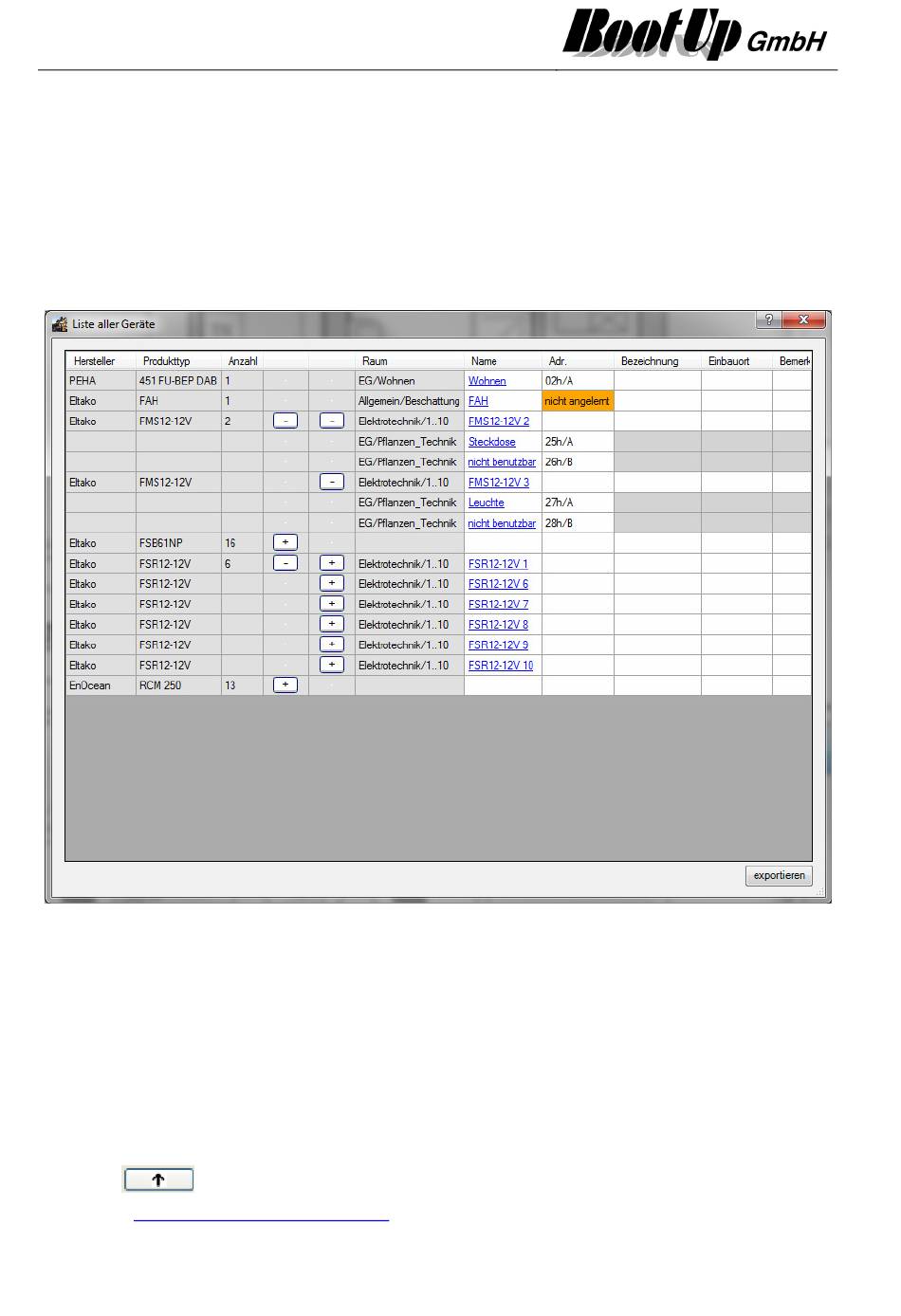The width and height of the screenshot is (901, 1316).
Task: Open the Leuchte link
Action: (487, 503)
